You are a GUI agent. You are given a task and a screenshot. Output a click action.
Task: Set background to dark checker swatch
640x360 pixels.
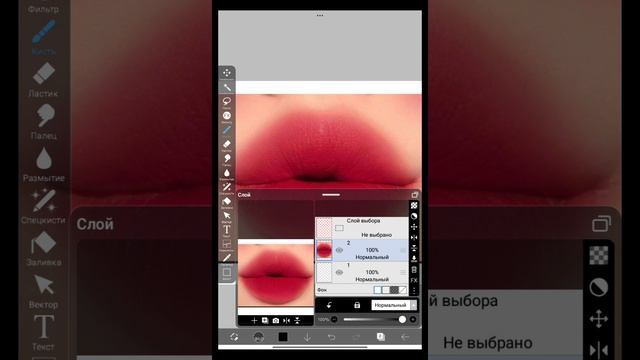394,290
